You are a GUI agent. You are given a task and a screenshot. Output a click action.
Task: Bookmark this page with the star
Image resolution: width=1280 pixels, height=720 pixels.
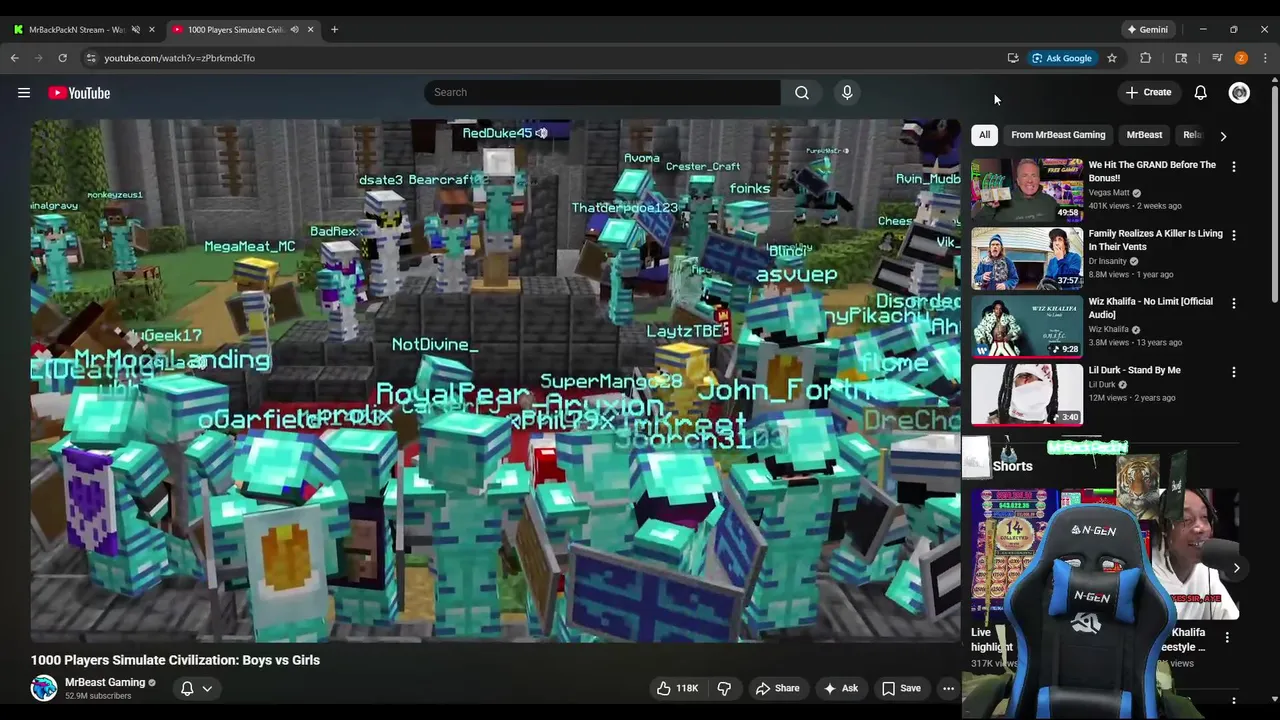tap(1111, 58)
